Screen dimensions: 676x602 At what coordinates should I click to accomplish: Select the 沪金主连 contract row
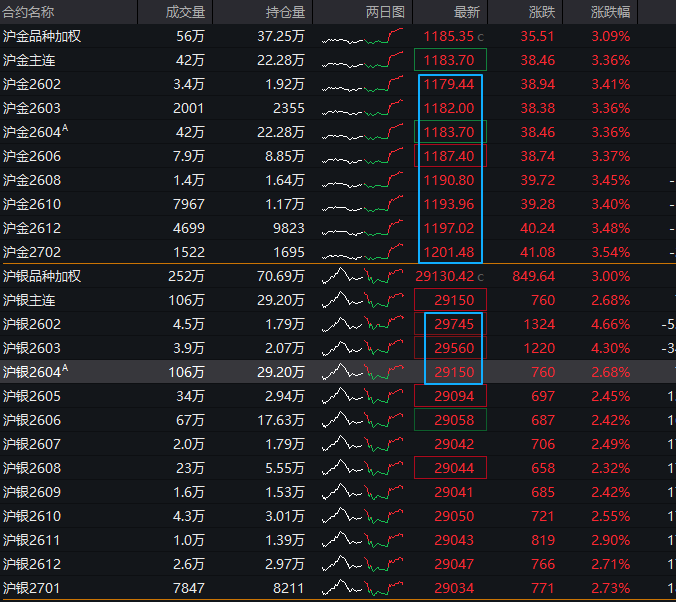coord(29,60)
